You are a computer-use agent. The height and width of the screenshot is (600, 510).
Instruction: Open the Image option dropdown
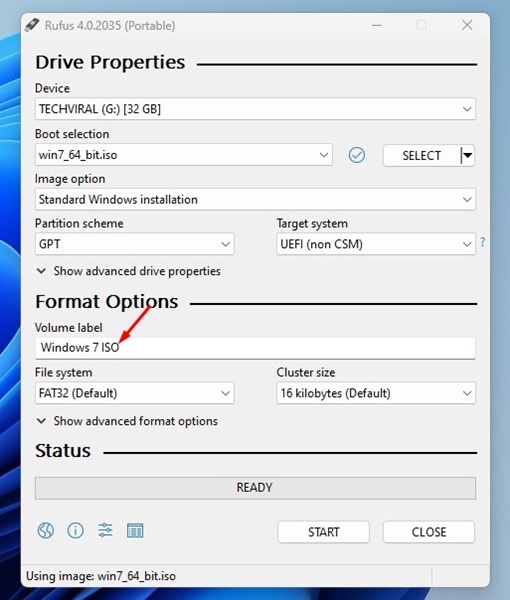[255, 199]
